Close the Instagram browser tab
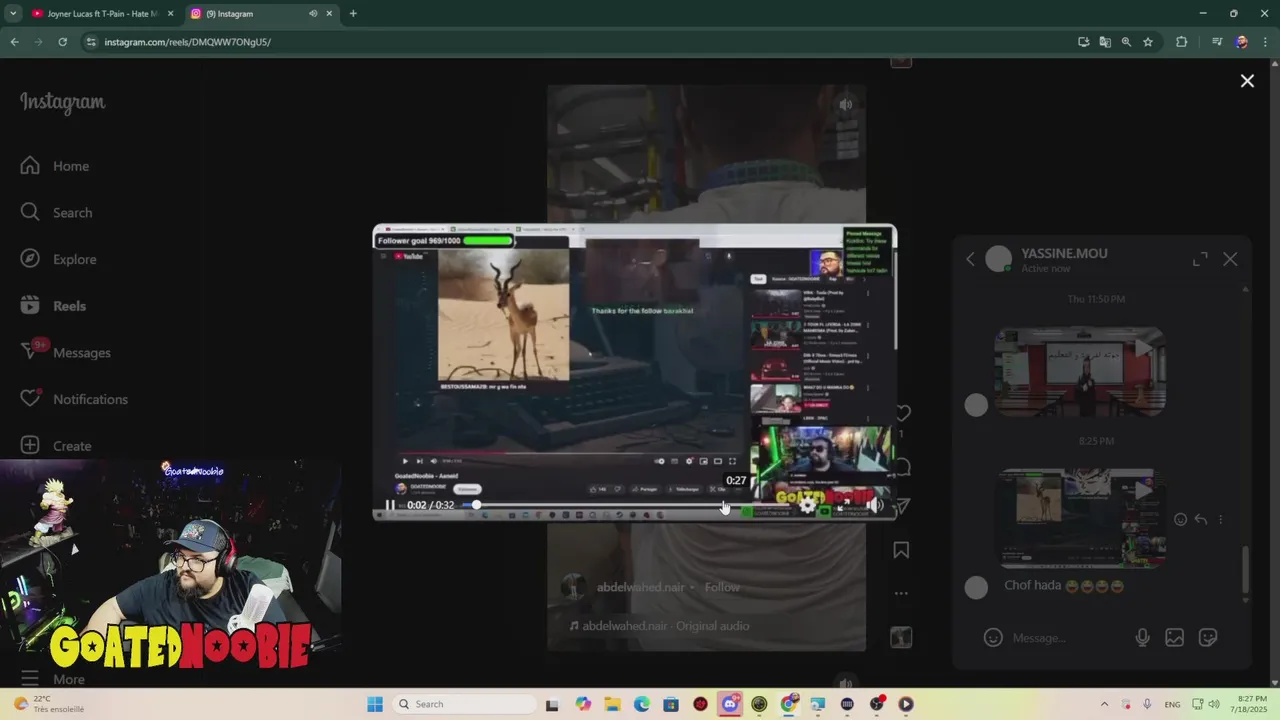The height and width of the screenshot is (720, 1280). pyautogui.click(x=329, y=14)
